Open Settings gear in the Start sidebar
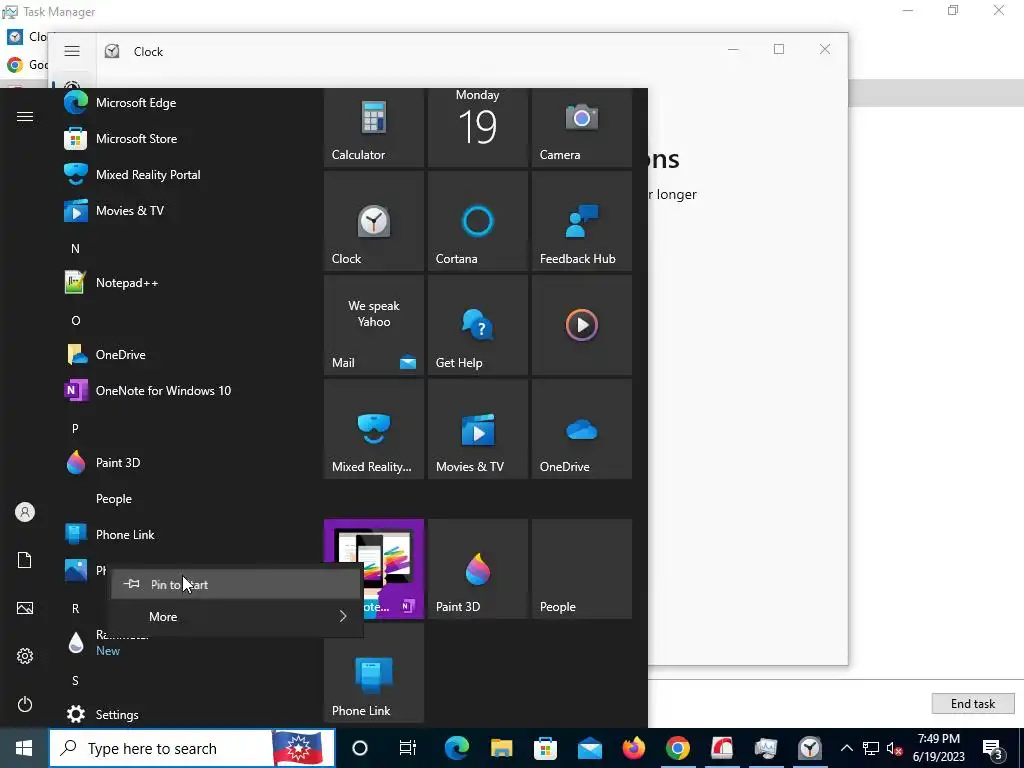The image size is (1024, 768). [25, 656]
